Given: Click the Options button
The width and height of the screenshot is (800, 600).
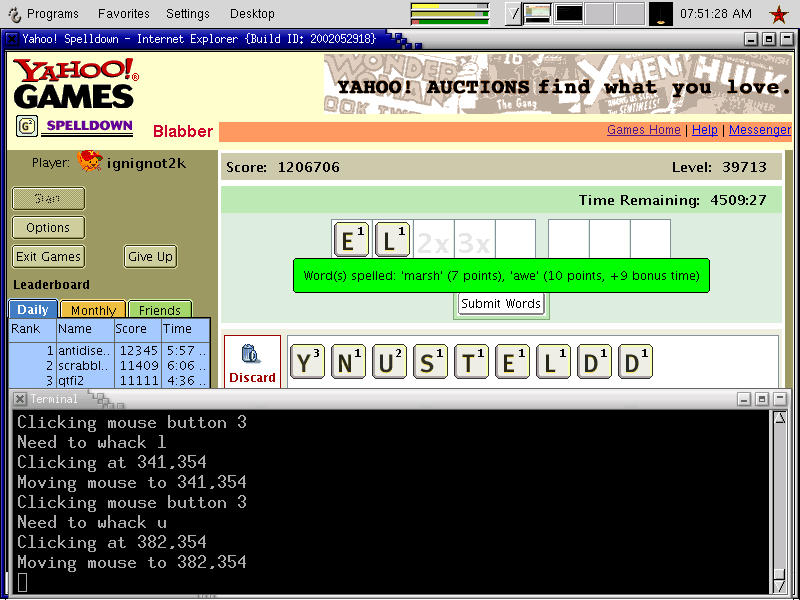Looking at the screenshot, I should 48,228.
